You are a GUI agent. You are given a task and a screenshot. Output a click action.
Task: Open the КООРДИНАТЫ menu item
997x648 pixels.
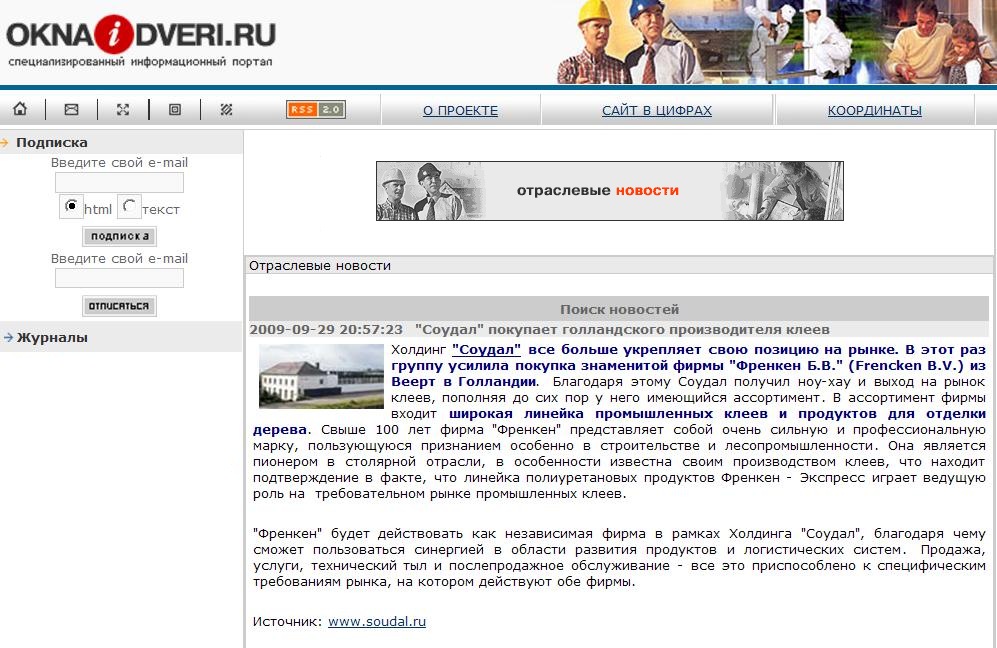(874, 110)
